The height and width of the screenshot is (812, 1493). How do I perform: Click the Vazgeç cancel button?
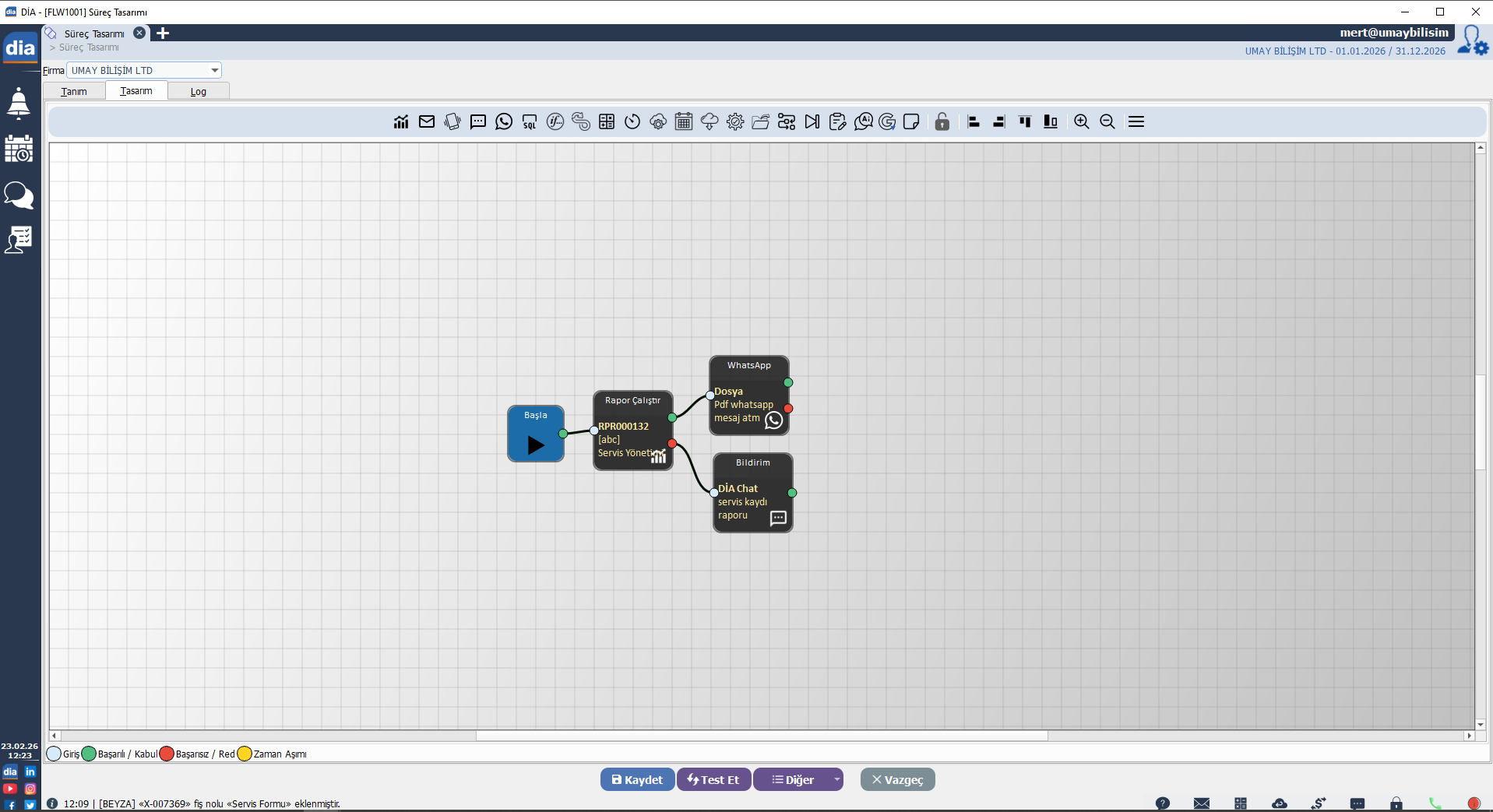897,779
